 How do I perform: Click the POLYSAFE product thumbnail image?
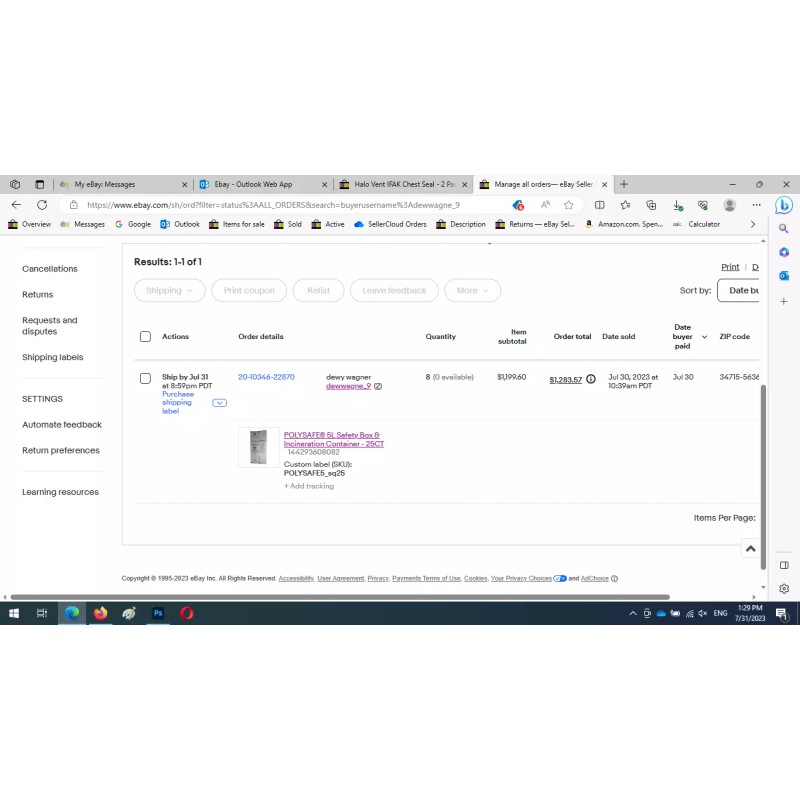click(x=258, y=447)
